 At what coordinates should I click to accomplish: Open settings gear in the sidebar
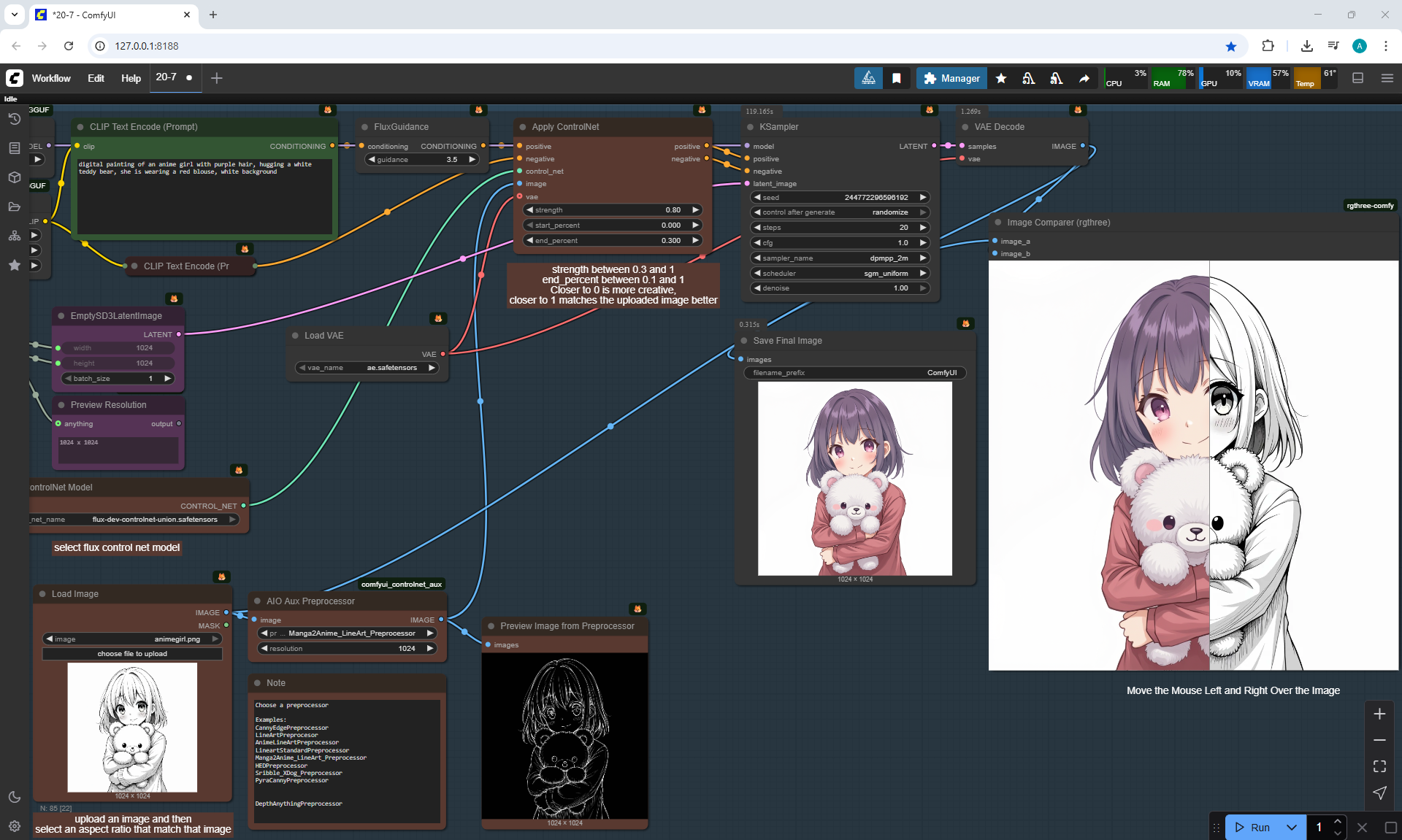(14, 826)
